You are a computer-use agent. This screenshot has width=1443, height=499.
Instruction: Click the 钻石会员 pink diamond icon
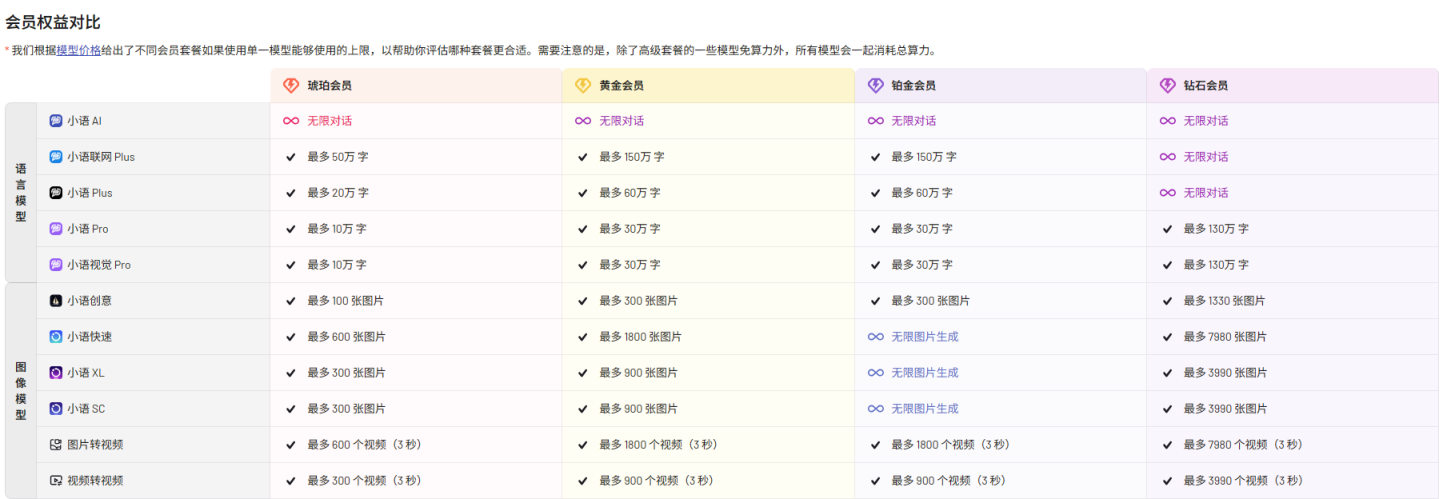pyautogui.click(x=1167, y=86)
